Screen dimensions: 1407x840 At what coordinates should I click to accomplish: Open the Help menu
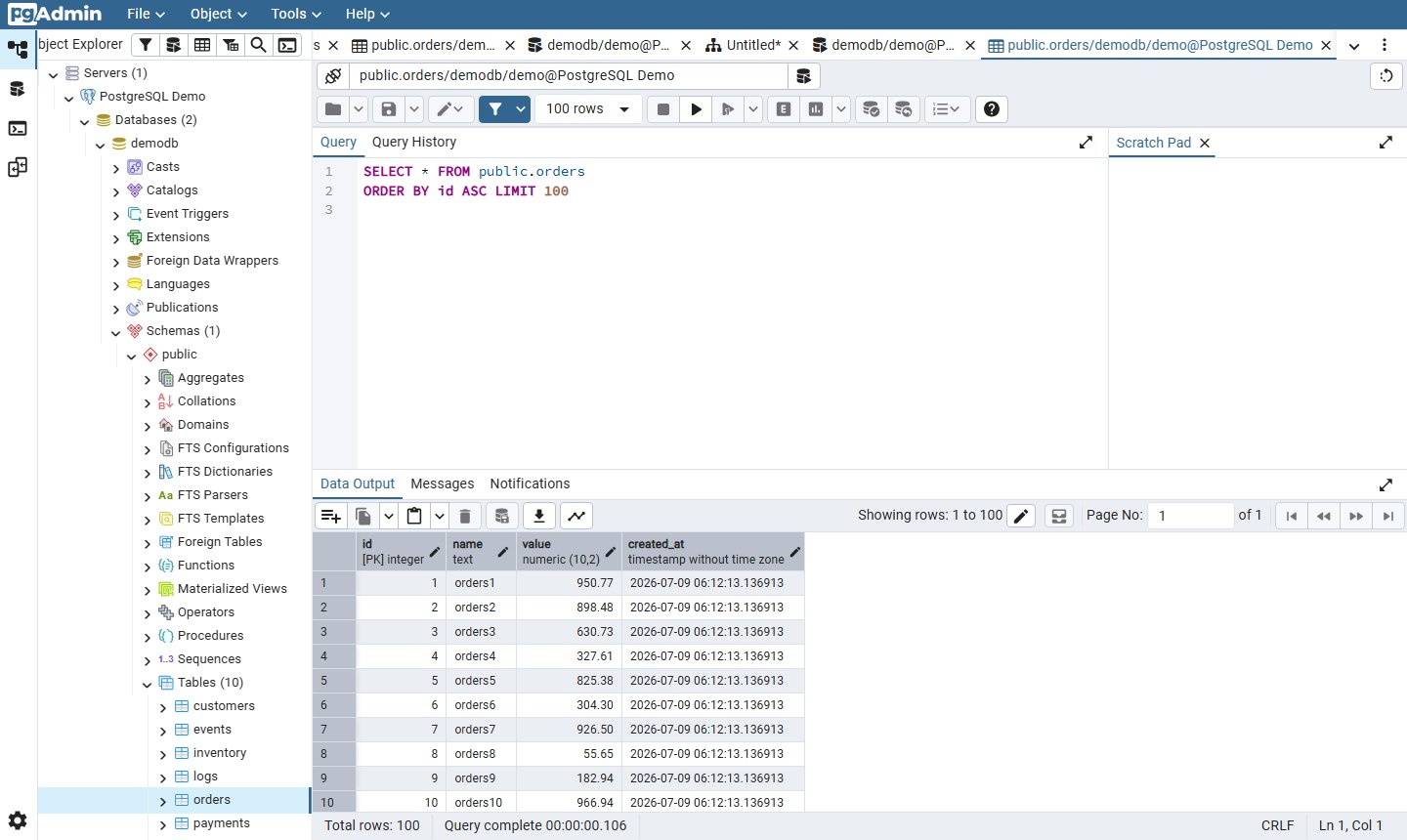tap(367, 14)
